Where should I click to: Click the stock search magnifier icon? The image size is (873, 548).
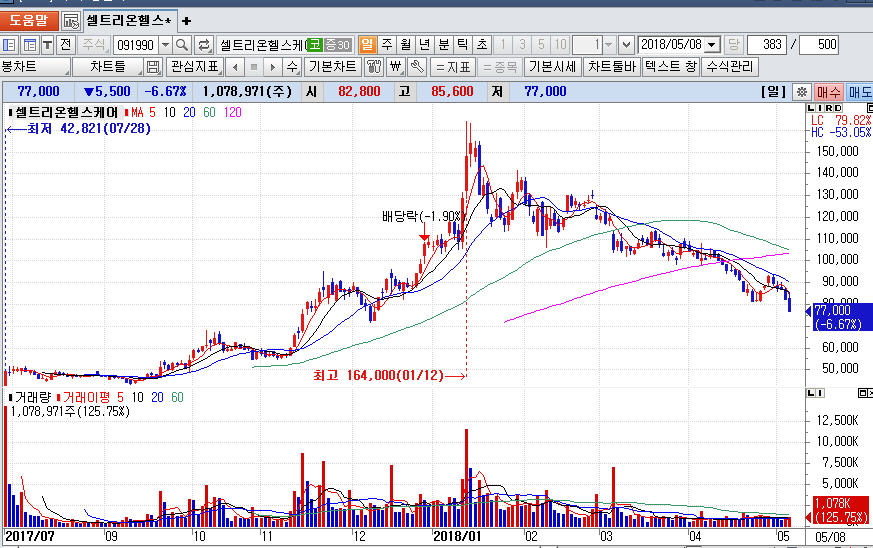click(x=182, y=45)
